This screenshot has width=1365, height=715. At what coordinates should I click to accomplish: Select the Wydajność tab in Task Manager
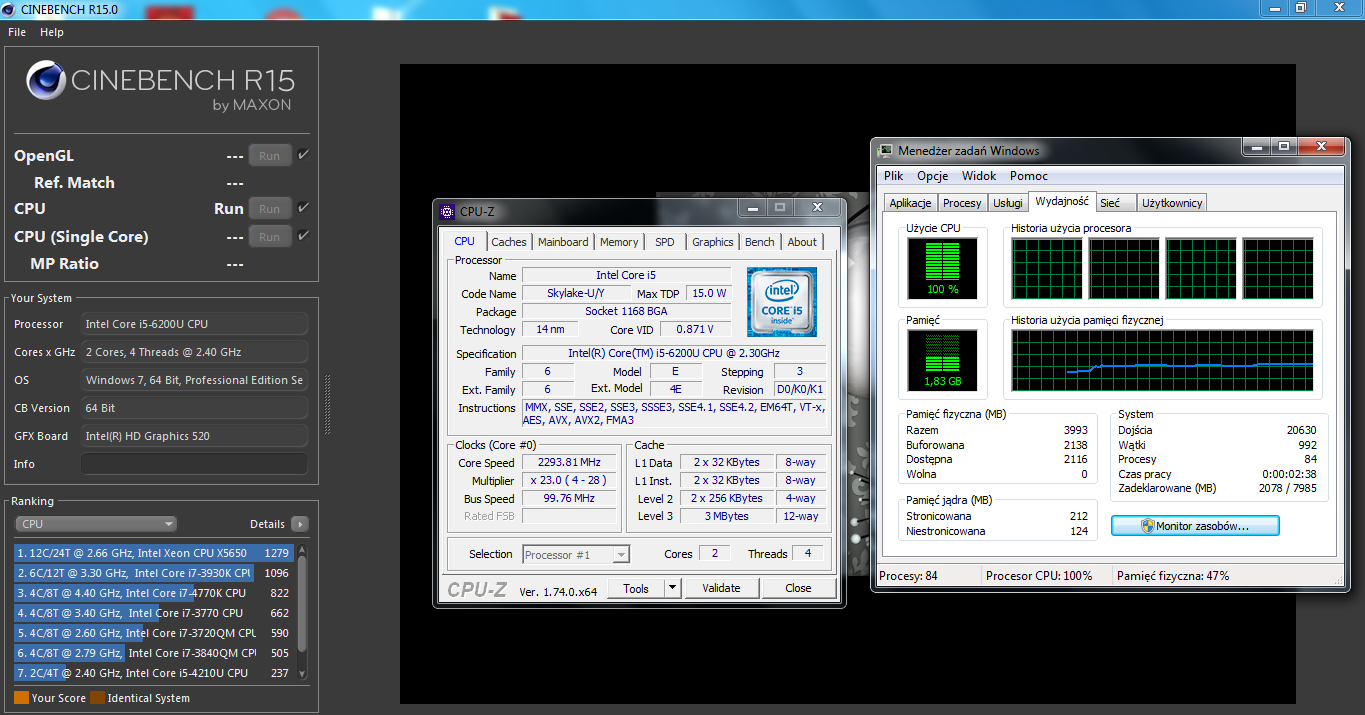click(1063, 201)
